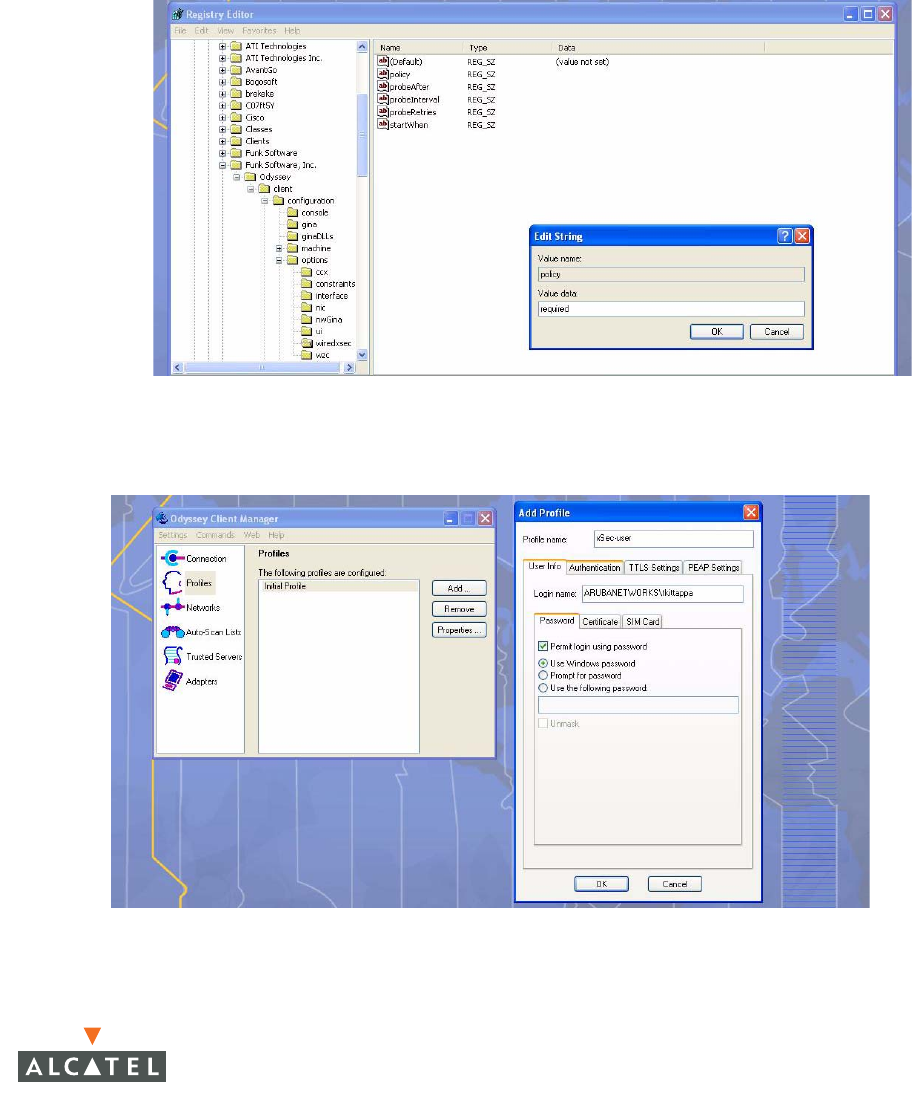Viewport: 912px width, 1105px height.
Task: Click the Login name input field
Action: (663, 594)
